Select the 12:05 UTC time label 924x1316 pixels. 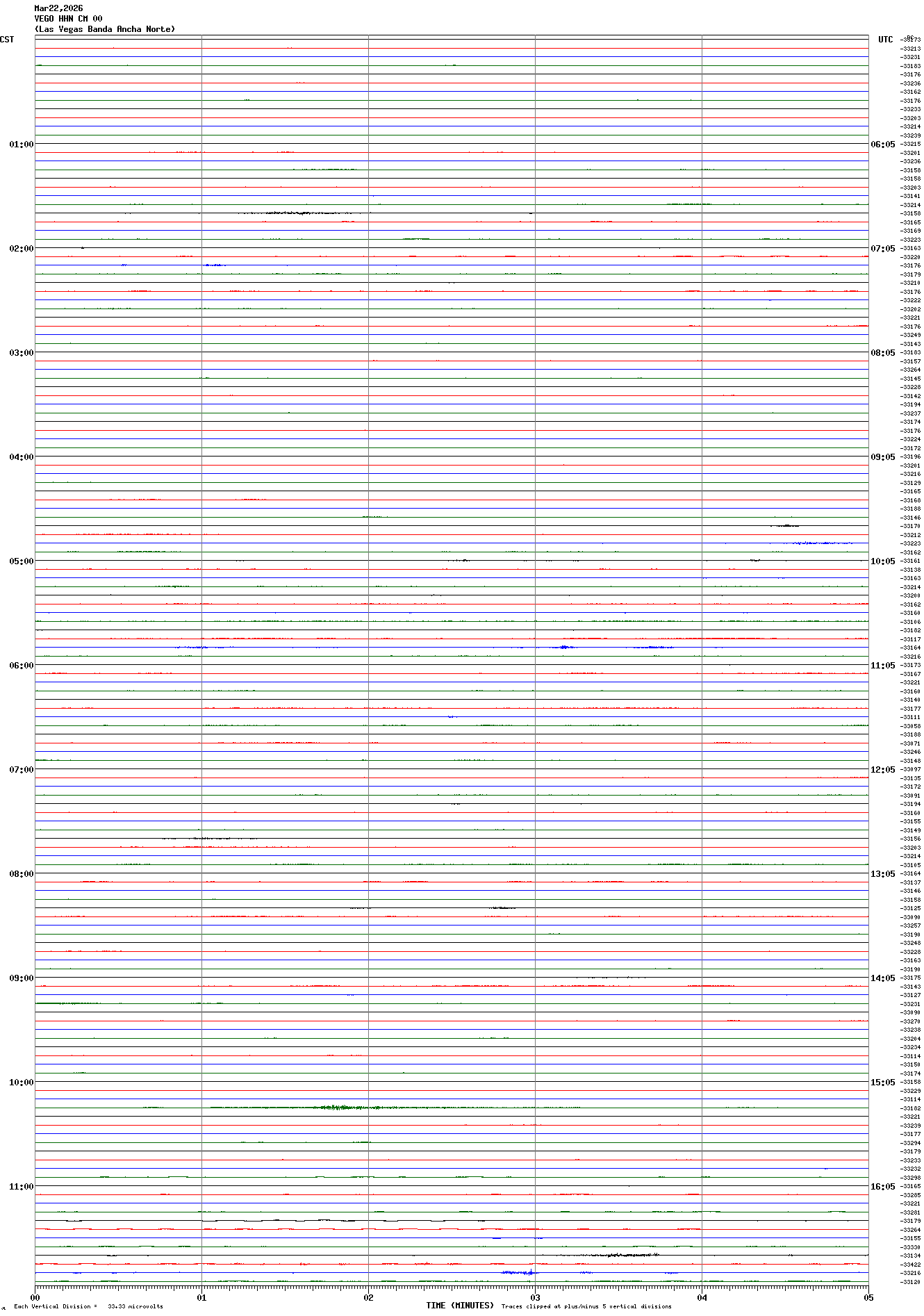(882, 770)
